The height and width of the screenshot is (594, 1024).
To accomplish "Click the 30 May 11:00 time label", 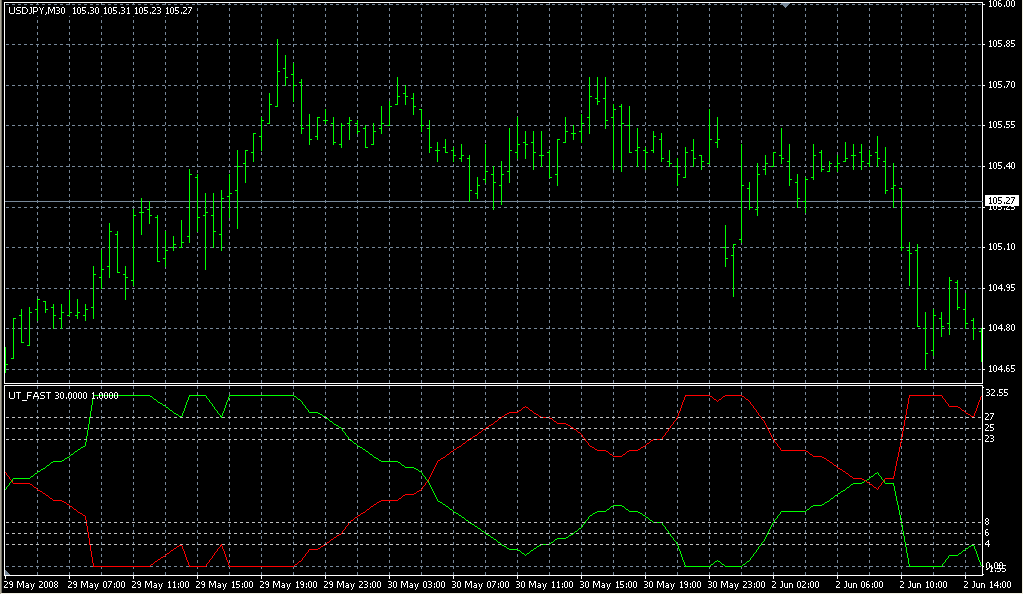I will coord(545,585).
